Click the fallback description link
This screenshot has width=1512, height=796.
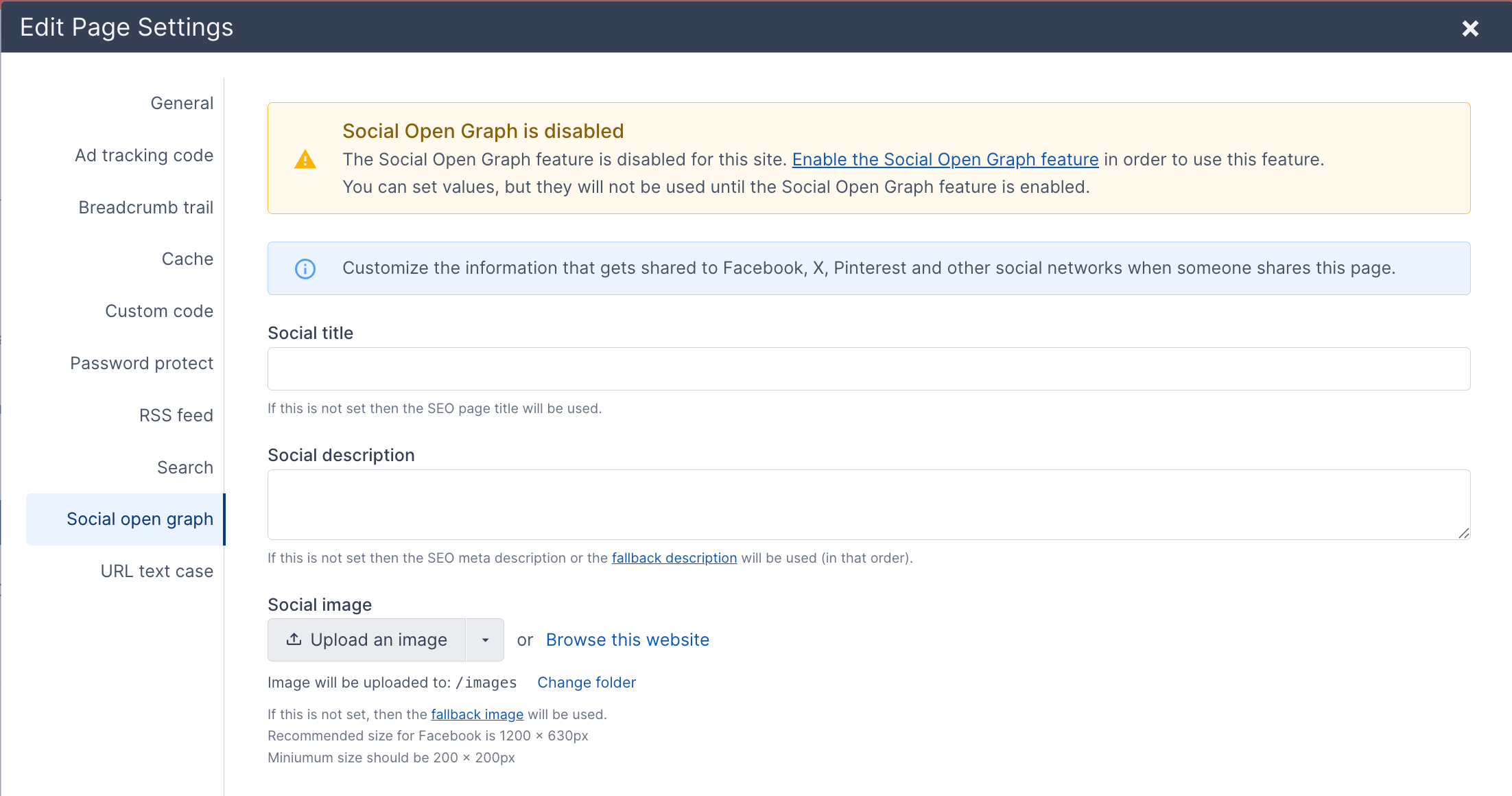coord(674,558)
